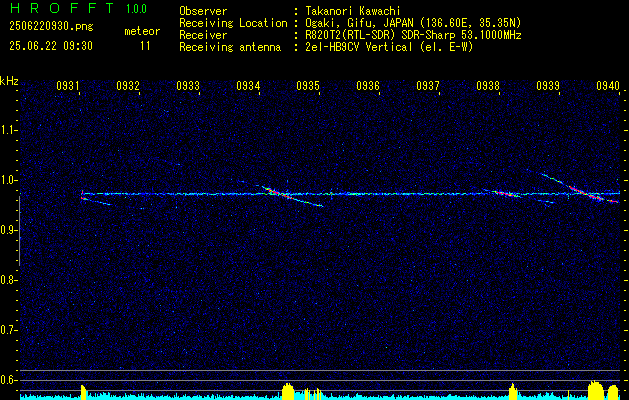The image size is (629, 400).
Task: Click the 0.9 kHz axis label
Action: pos(8,230)
